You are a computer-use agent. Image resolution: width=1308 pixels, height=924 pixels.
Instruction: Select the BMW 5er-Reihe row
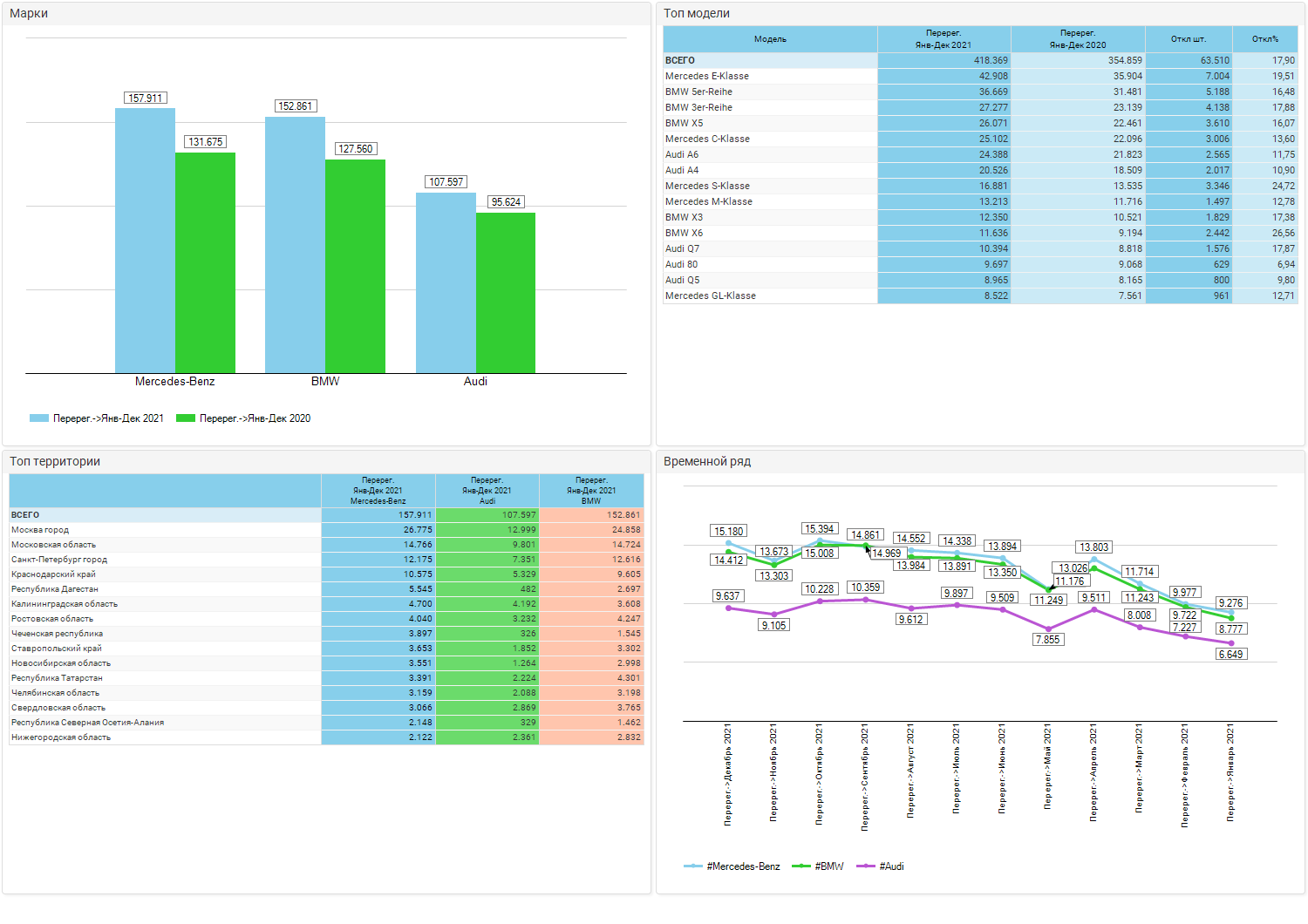980,92
